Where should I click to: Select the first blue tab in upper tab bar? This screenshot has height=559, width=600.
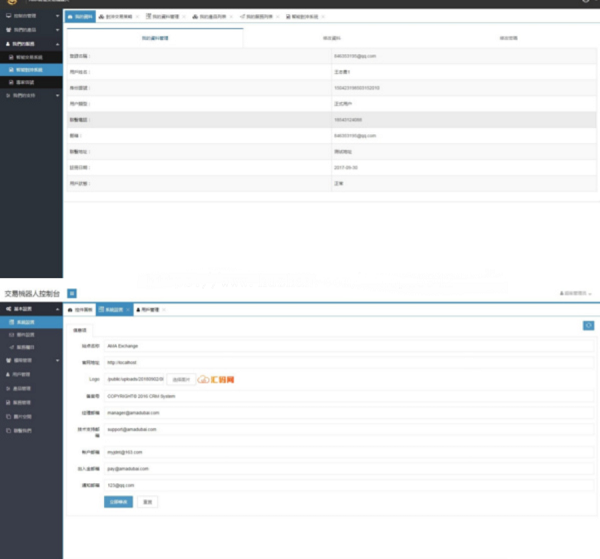click(x=80, y=18)
